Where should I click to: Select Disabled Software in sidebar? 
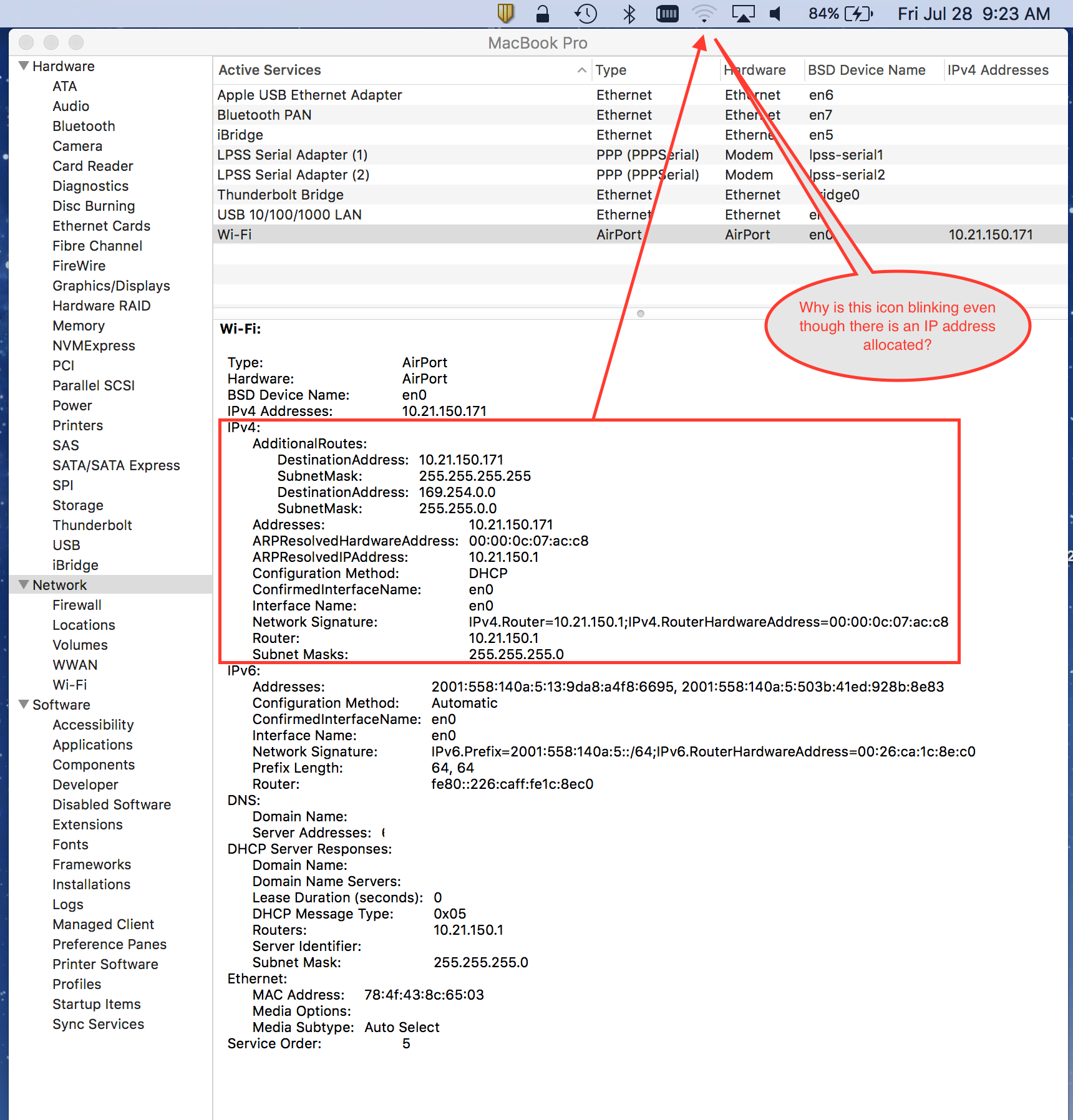click(112, 804)
